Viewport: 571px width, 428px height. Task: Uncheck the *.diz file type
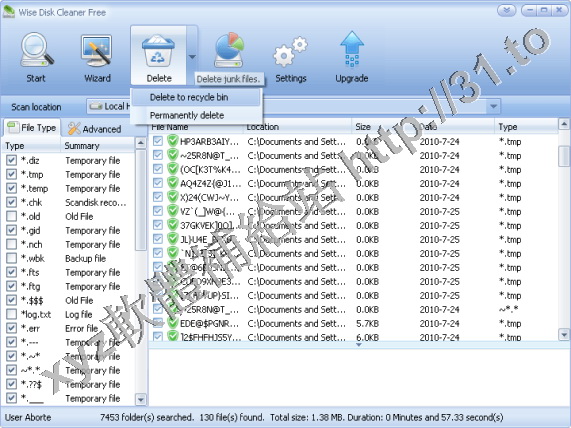[11, 160]
